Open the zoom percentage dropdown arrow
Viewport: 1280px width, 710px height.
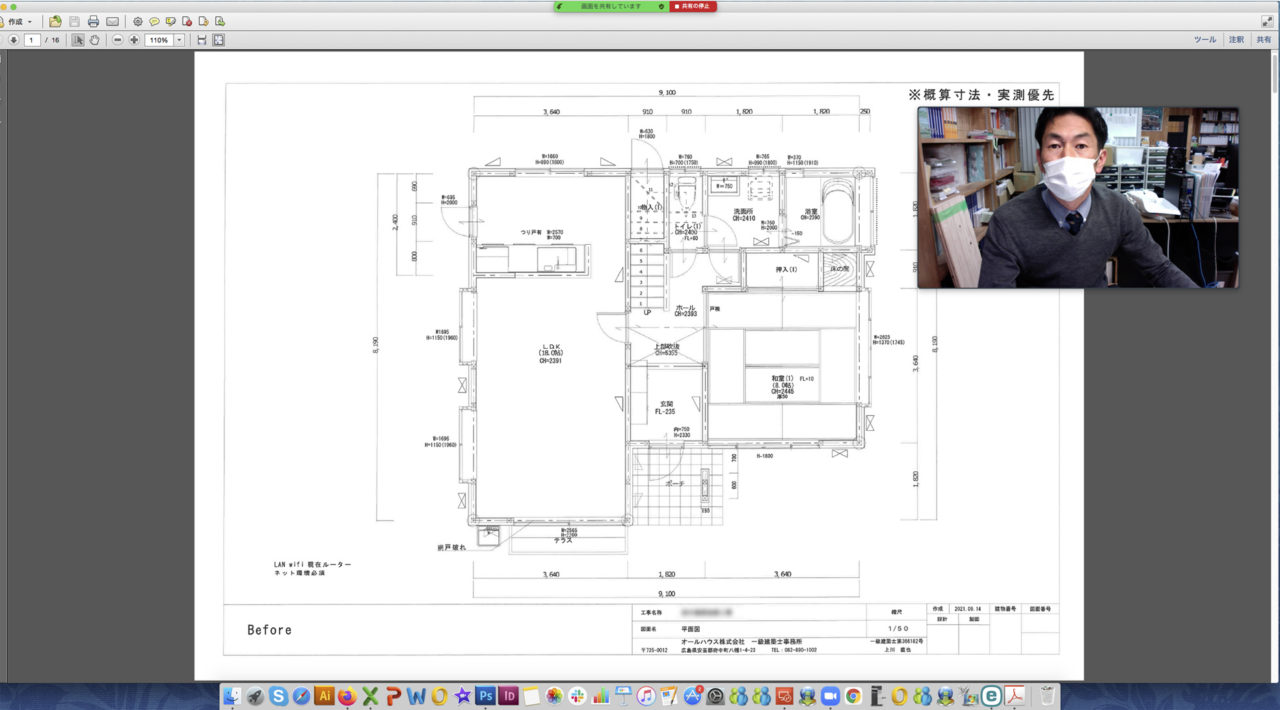[179, 40]
